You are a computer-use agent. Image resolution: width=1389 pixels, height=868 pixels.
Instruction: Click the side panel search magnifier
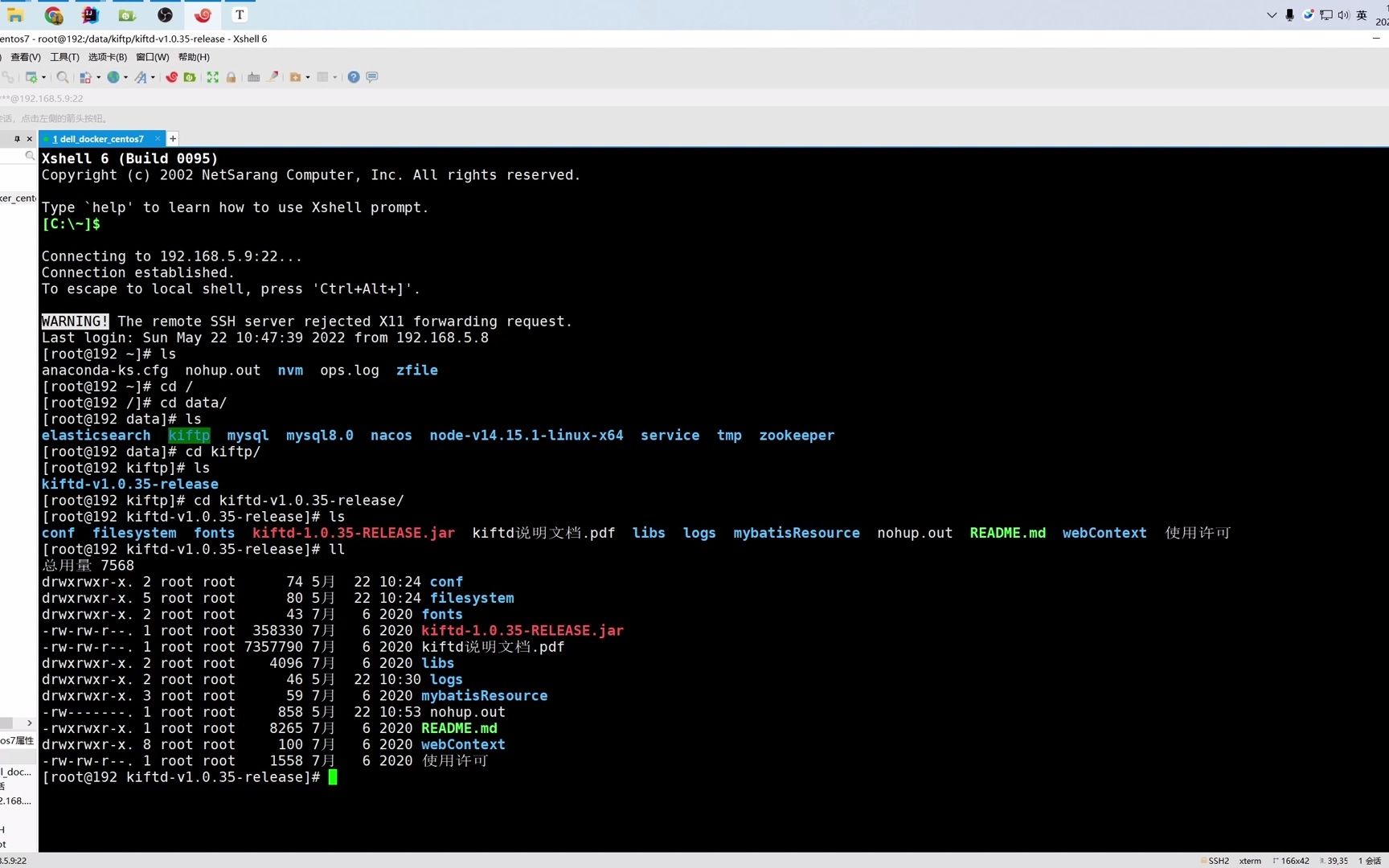[x=30, y=156]
